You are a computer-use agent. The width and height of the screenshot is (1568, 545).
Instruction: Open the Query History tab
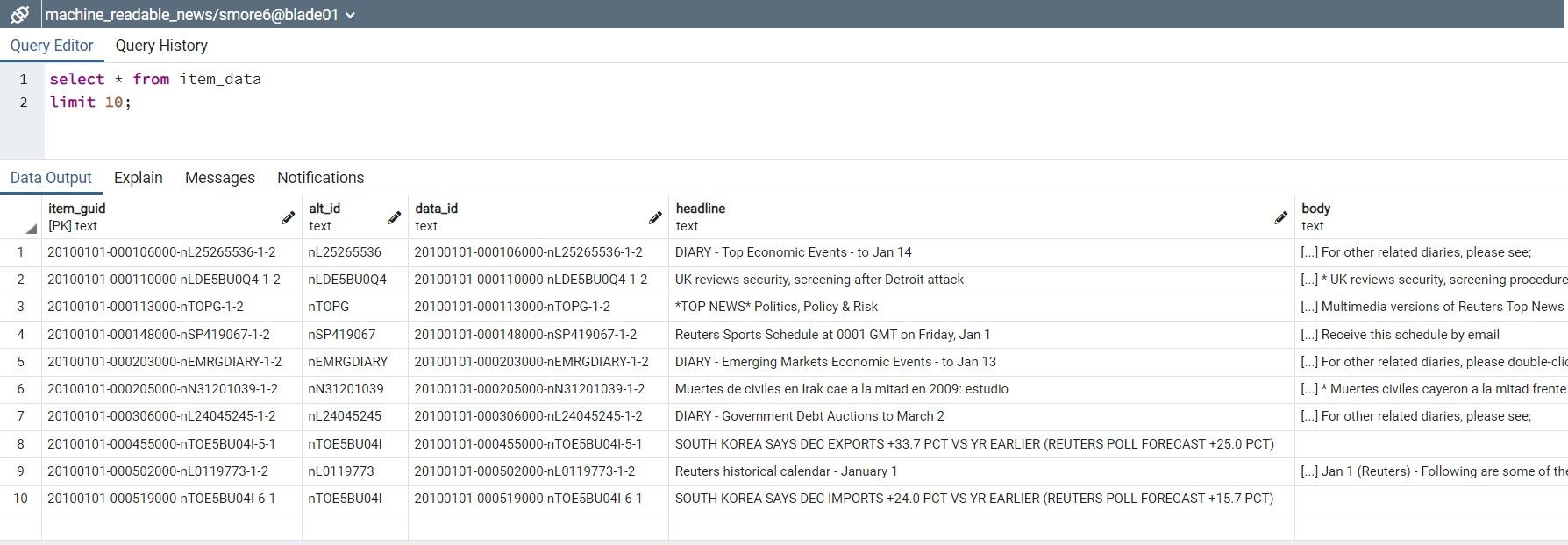click(161, 46)
